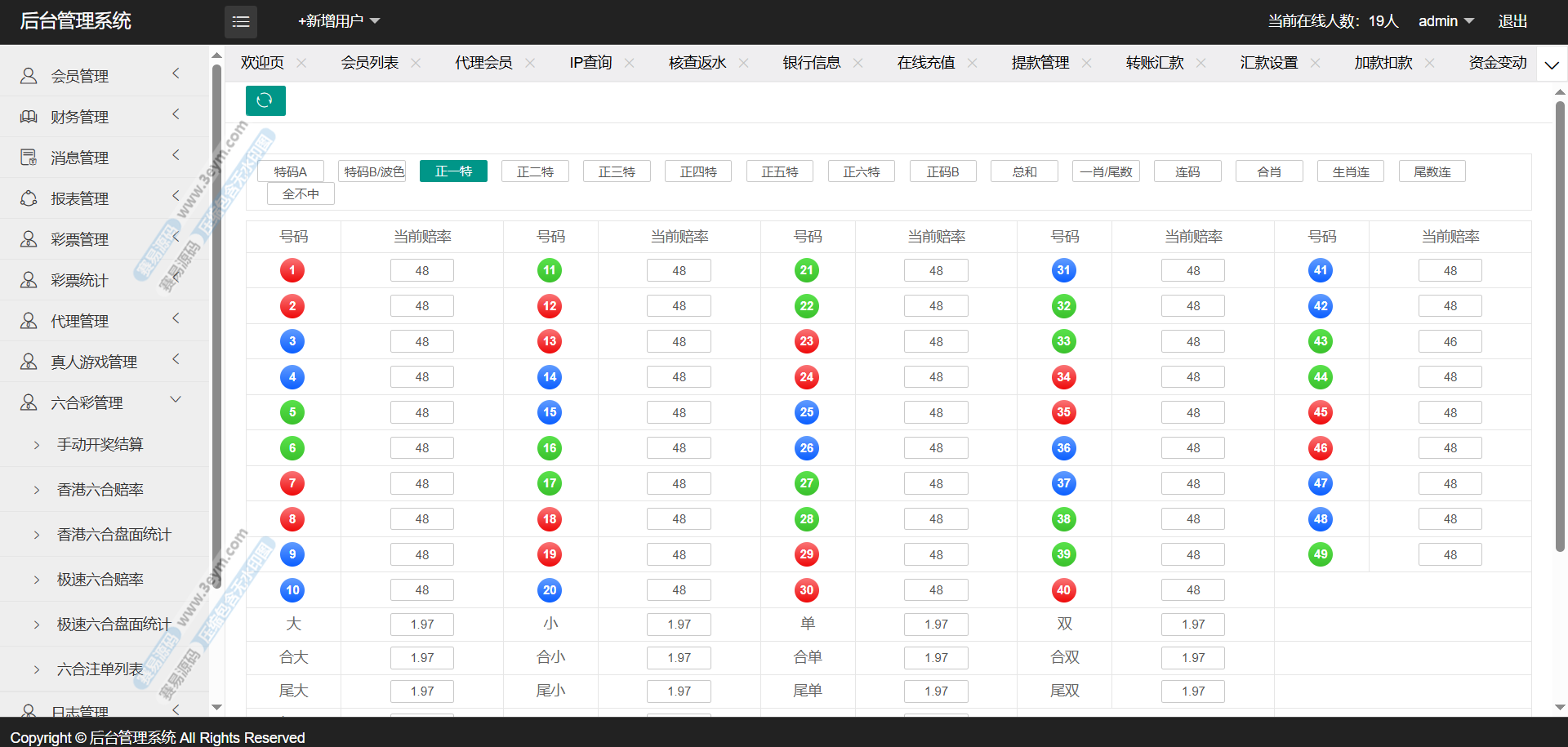Image resolution: width=1568 pixels, height=747 pixels.
Task: Open 香港六合赔率 in the sidebar
Action: click(100, 490)
